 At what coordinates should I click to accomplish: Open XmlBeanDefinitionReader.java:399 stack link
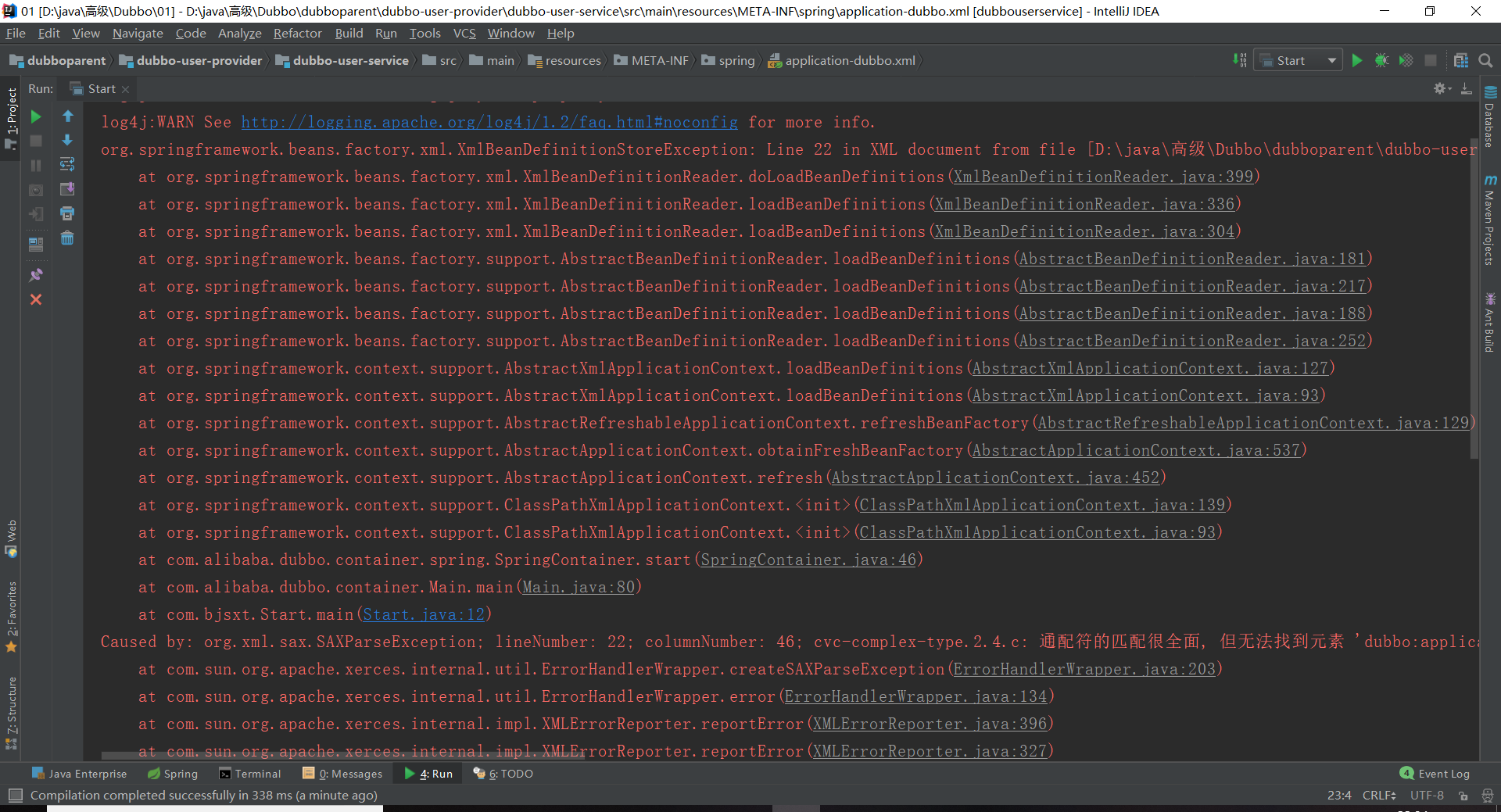tap(1103, 177)
